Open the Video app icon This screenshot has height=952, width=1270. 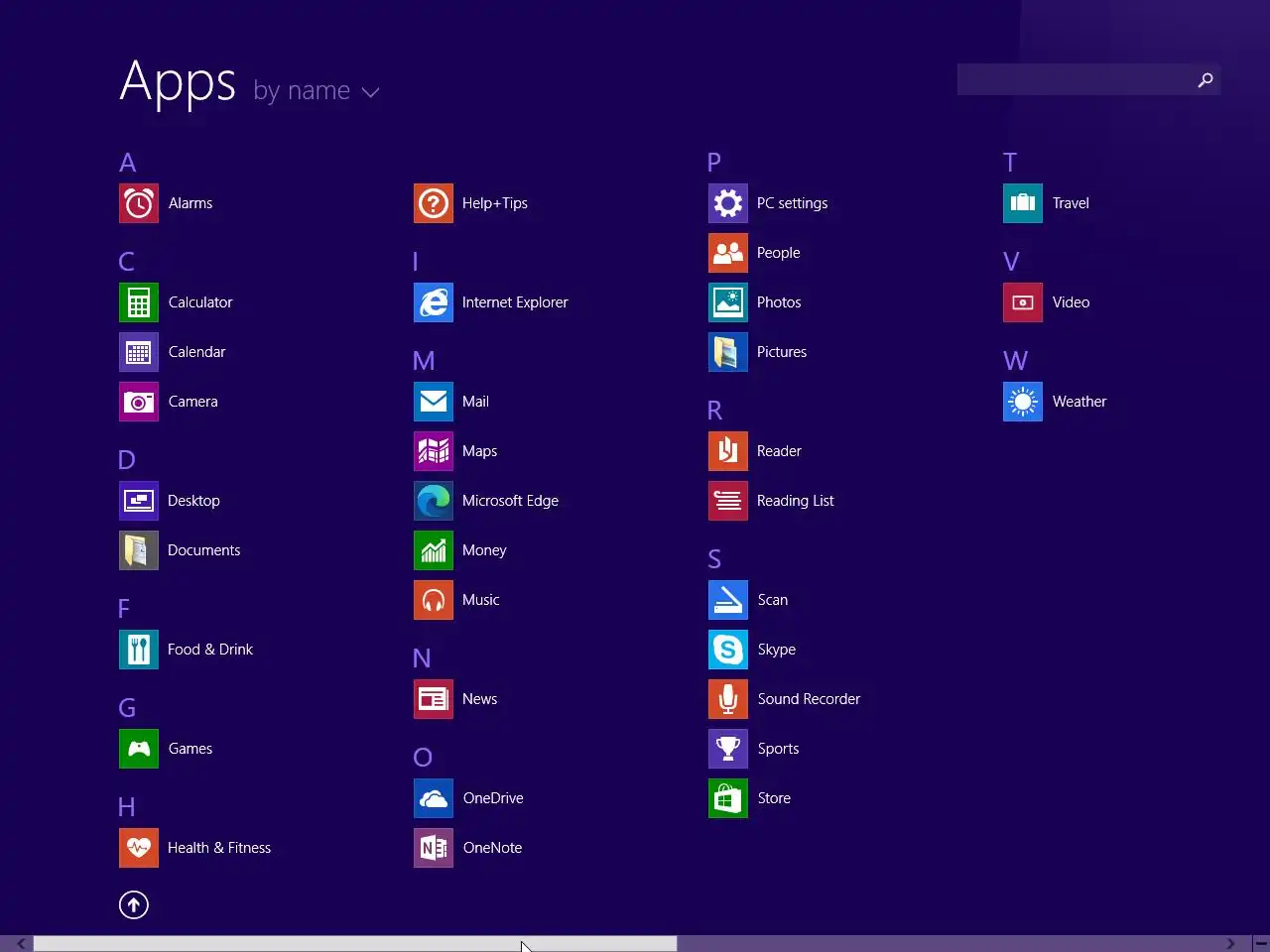(1023, 302)
